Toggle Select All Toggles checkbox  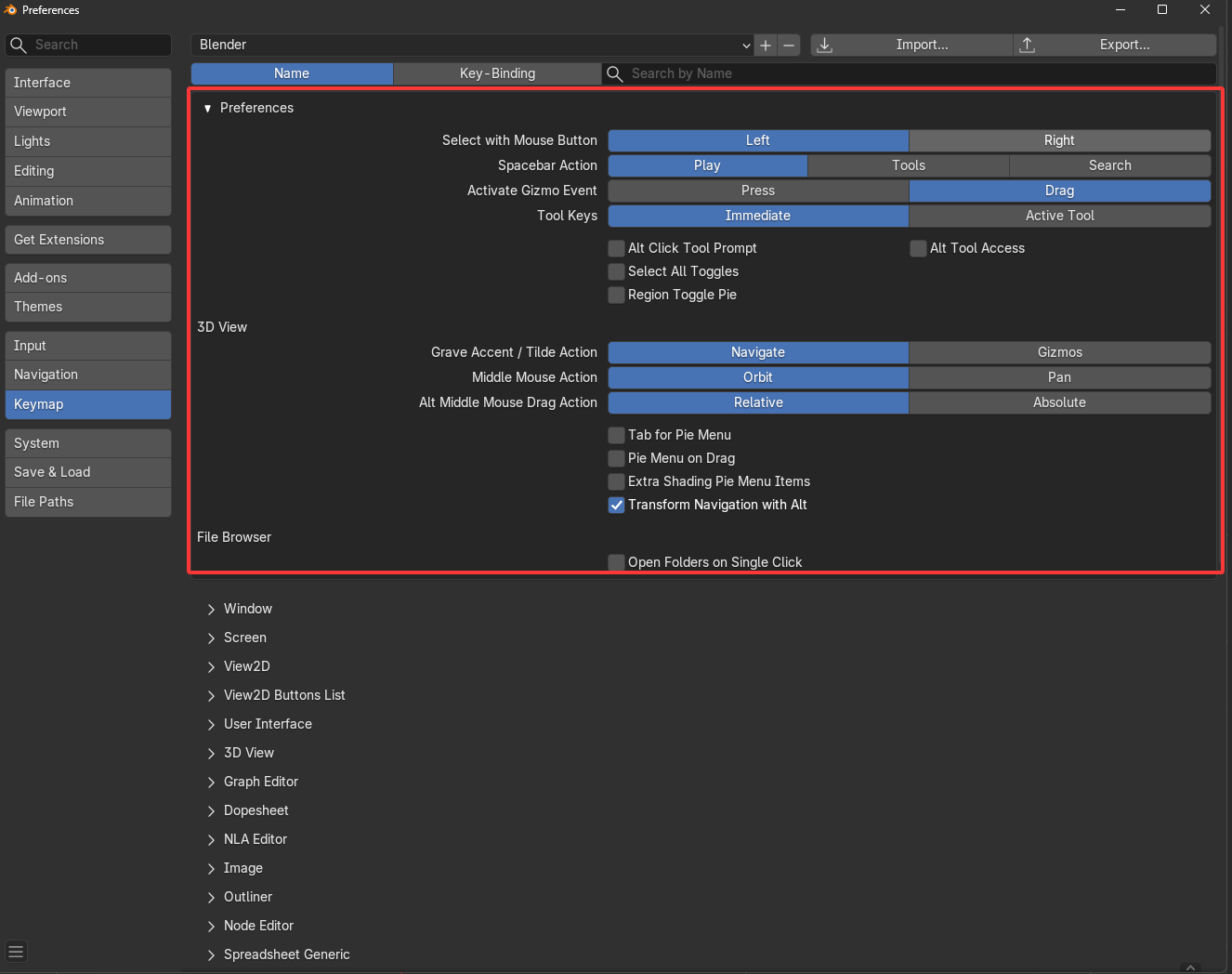pos(616,271)
